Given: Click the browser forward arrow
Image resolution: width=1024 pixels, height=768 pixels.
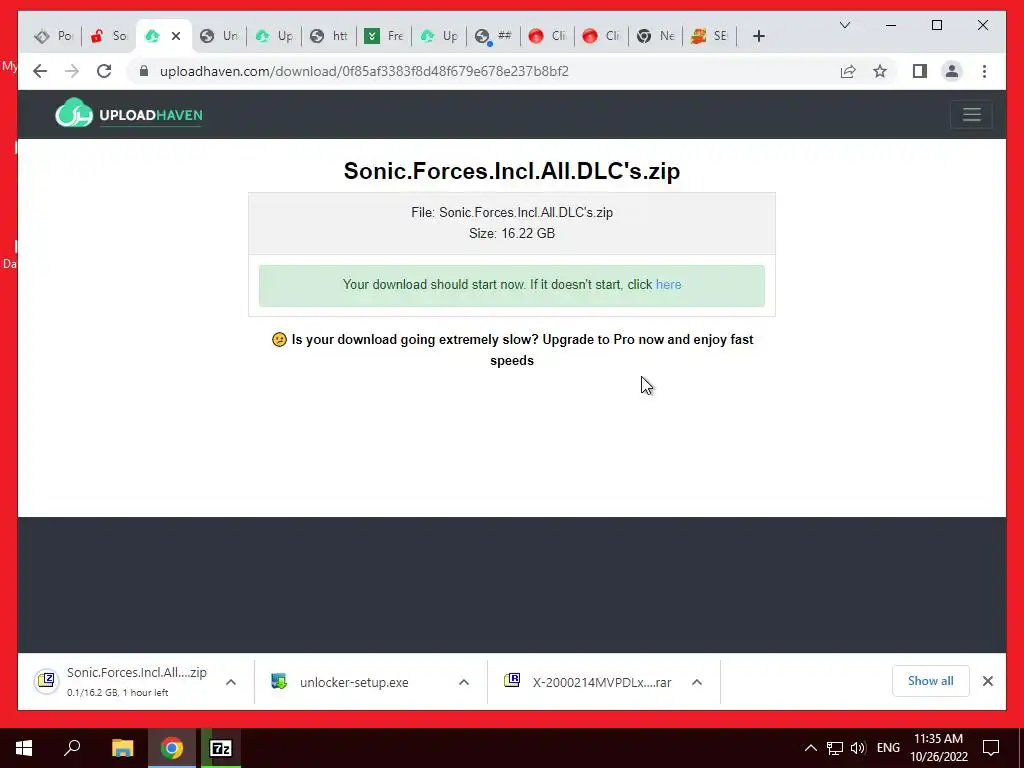Looking at the screenshot, I should [72, 71].
